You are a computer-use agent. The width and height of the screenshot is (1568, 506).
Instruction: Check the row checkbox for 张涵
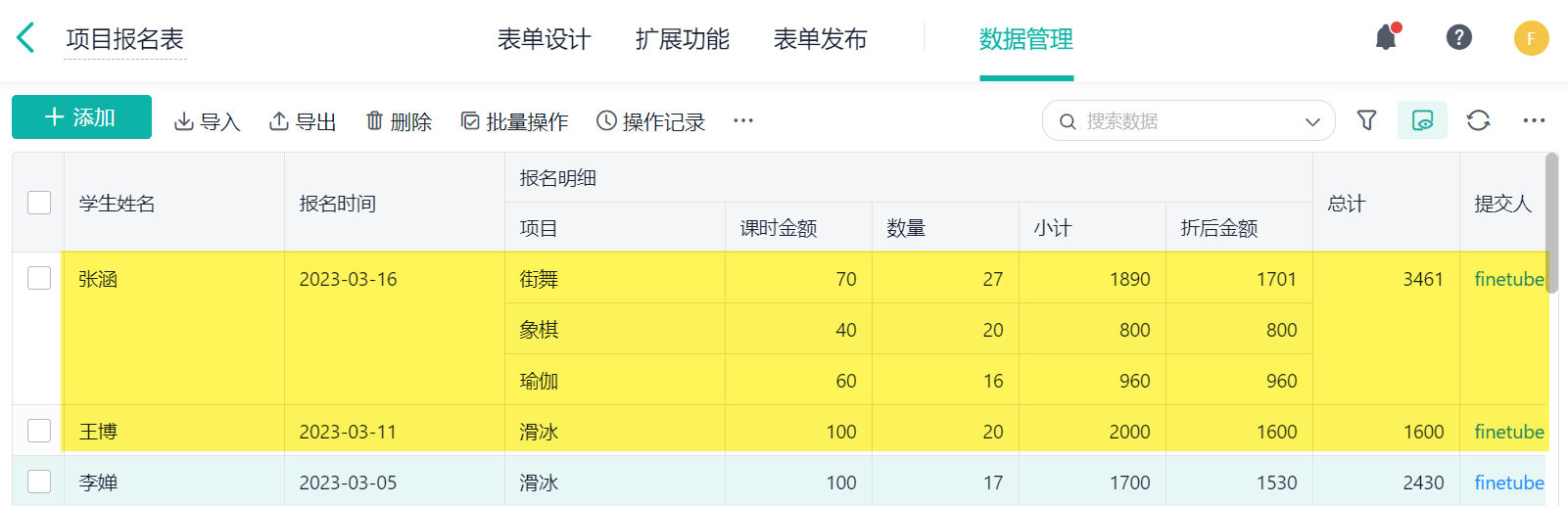pos(39,279)
